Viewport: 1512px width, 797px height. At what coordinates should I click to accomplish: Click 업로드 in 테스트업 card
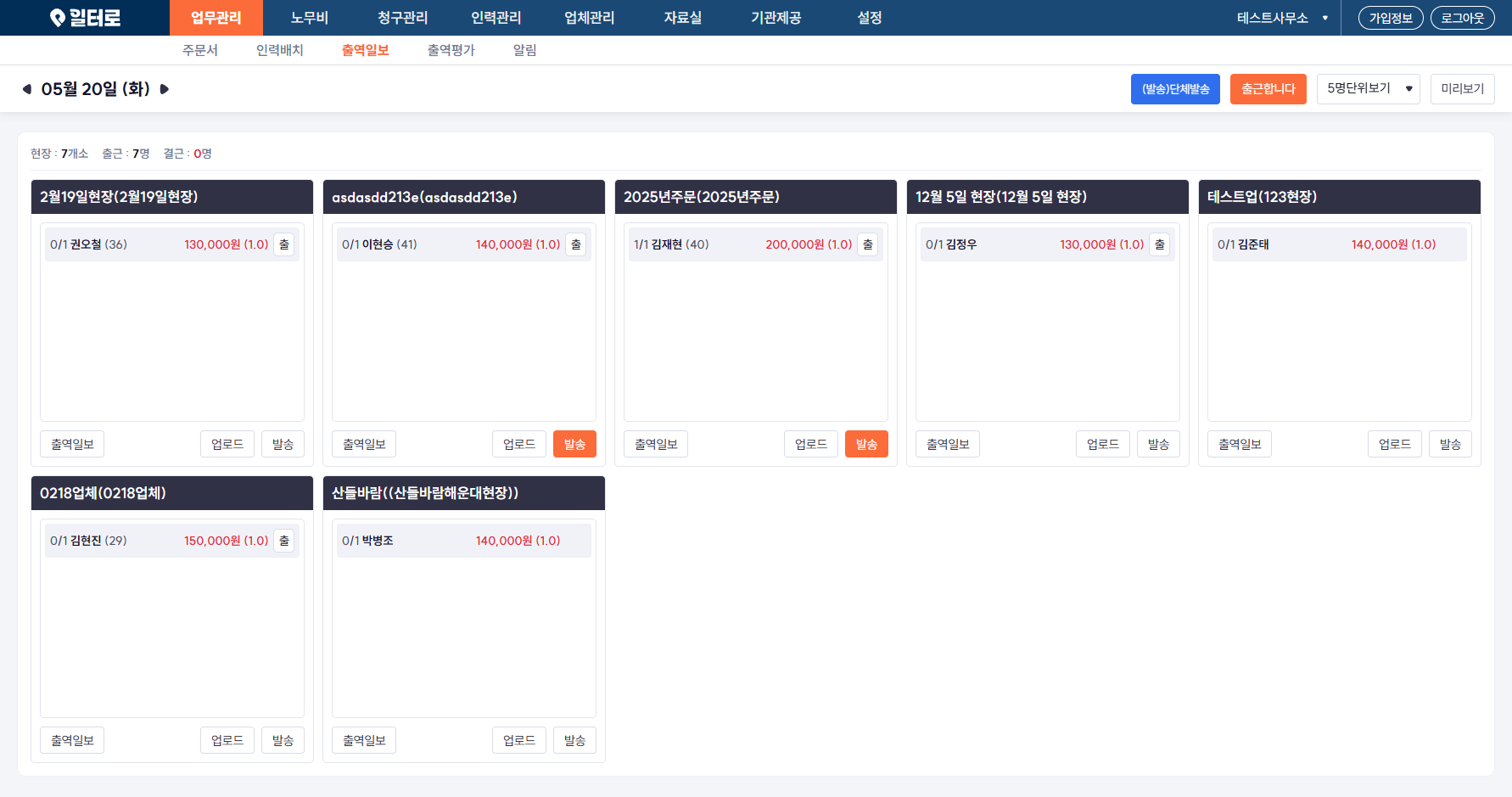coord(1395,444)
